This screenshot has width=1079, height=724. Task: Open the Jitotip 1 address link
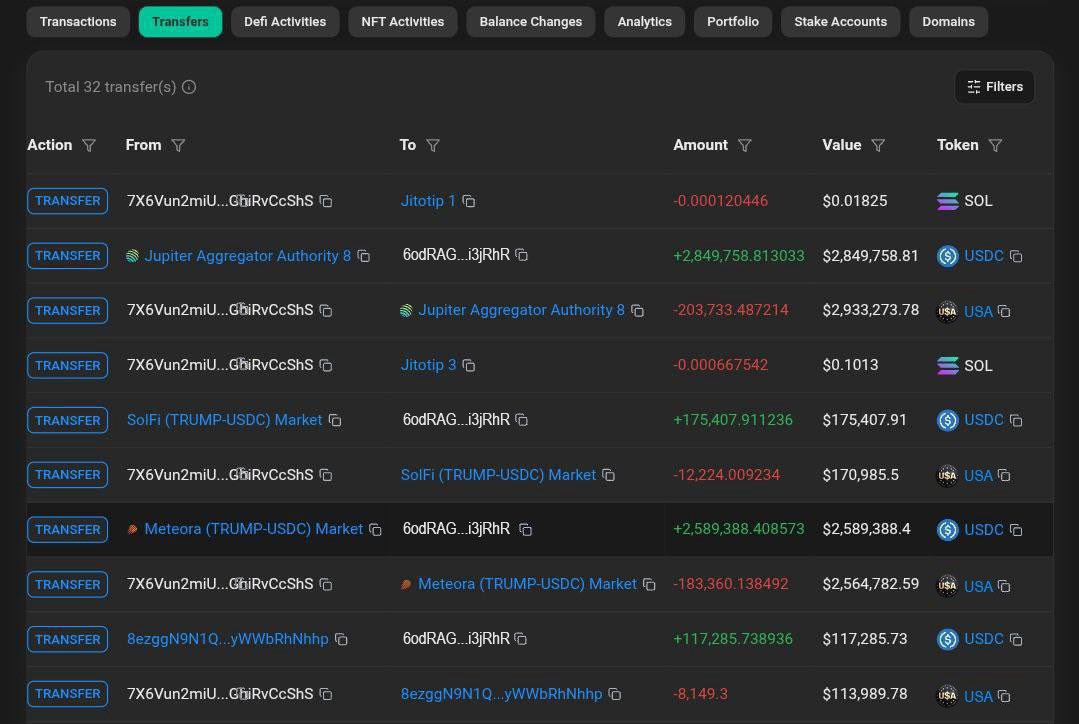click(x=428, y=201)
